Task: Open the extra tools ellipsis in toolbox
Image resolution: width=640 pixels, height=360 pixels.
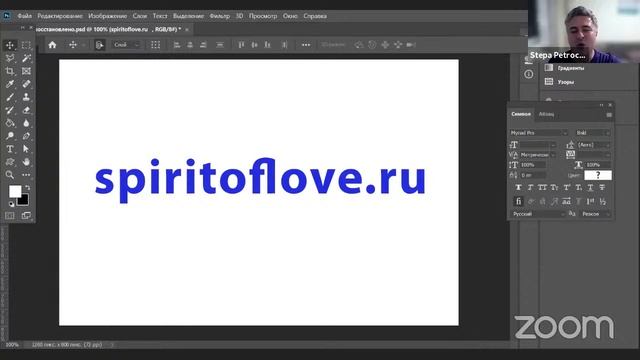Action: click(26, 175)
